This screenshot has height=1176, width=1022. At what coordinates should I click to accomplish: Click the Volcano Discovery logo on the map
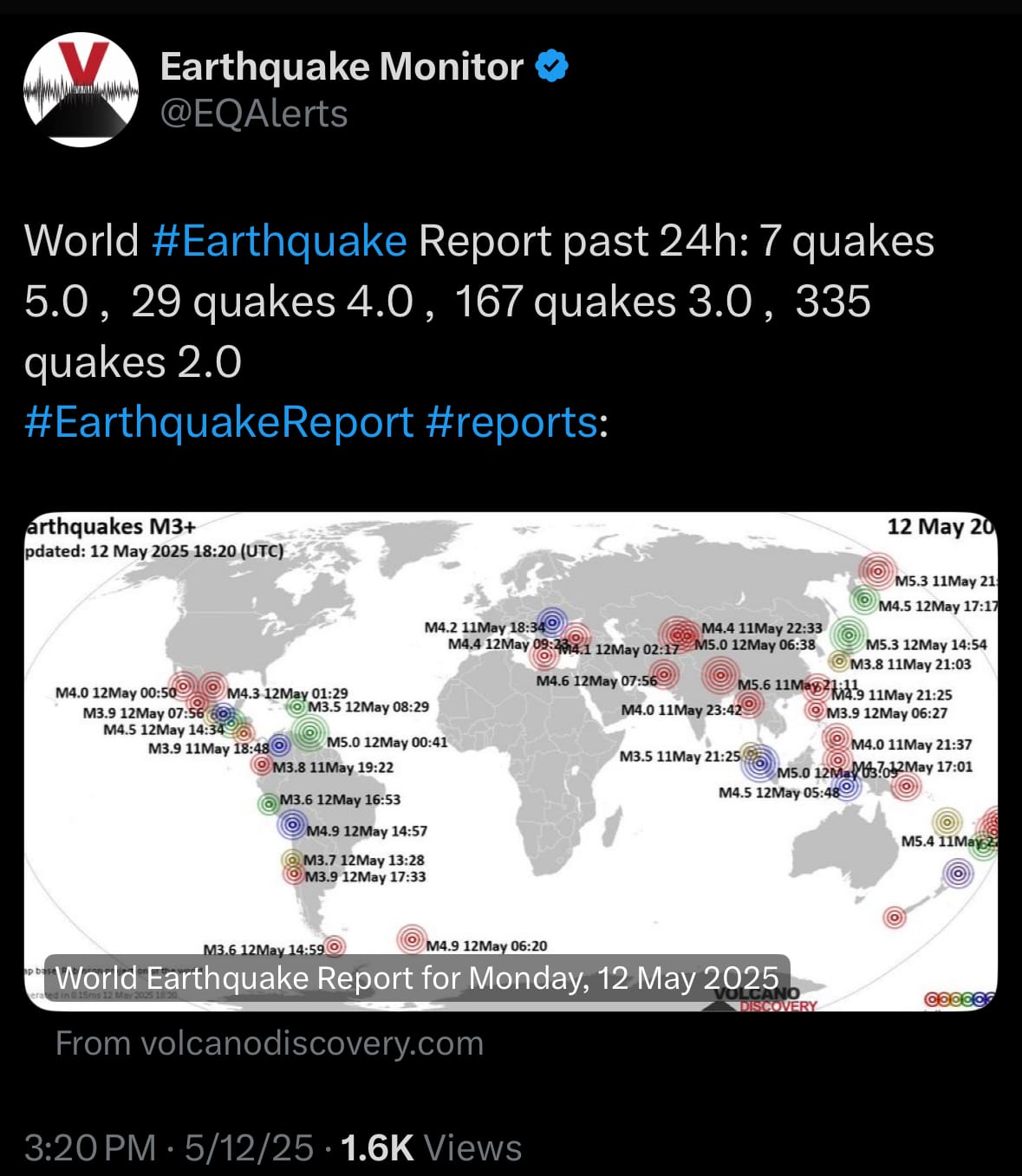pos(765,998)
